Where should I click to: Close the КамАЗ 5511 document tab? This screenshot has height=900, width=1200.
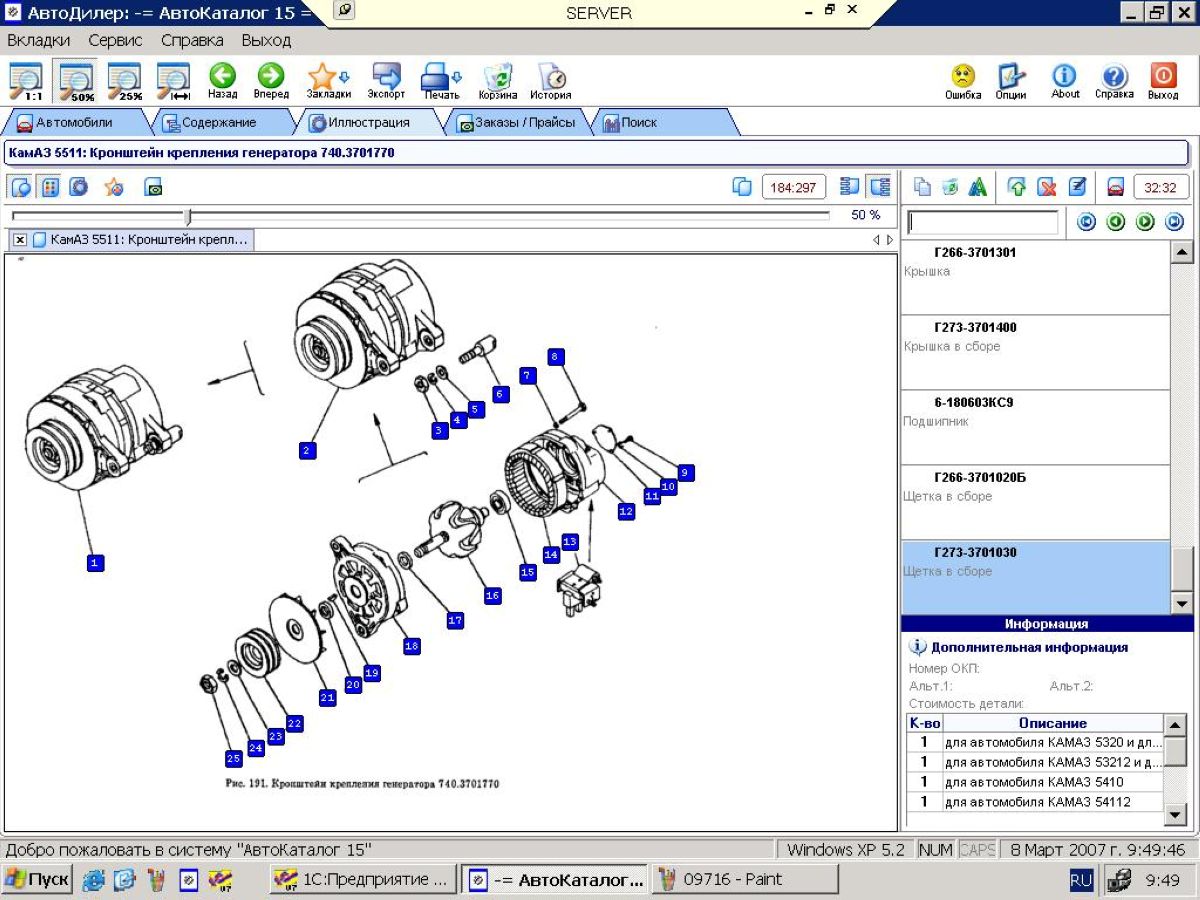pos(20,240)
